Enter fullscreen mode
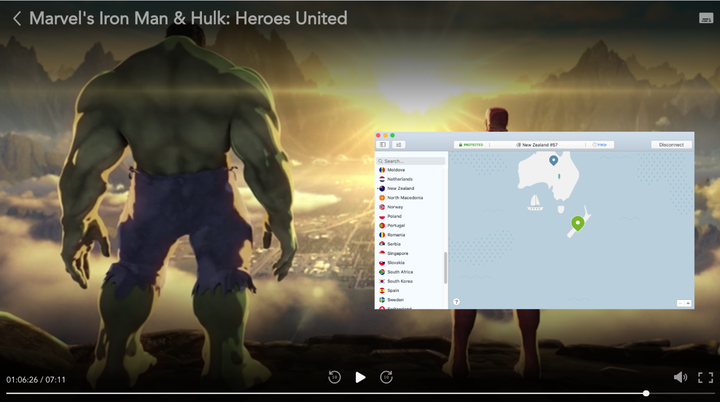The width and height of the screenshot is (720, 402). [706, 377]
